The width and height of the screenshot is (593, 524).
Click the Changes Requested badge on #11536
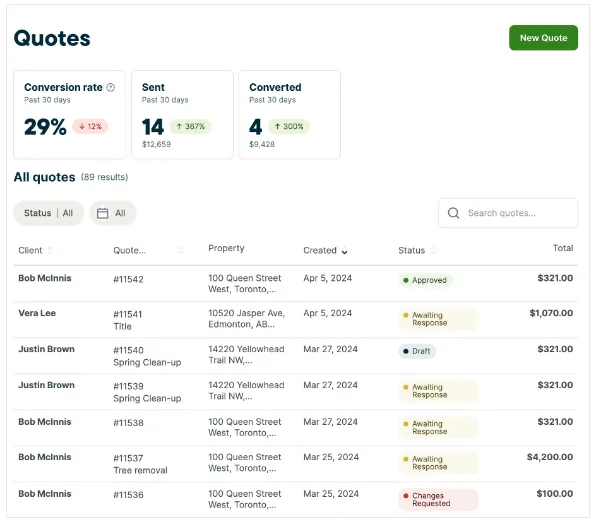coord(438,499)
